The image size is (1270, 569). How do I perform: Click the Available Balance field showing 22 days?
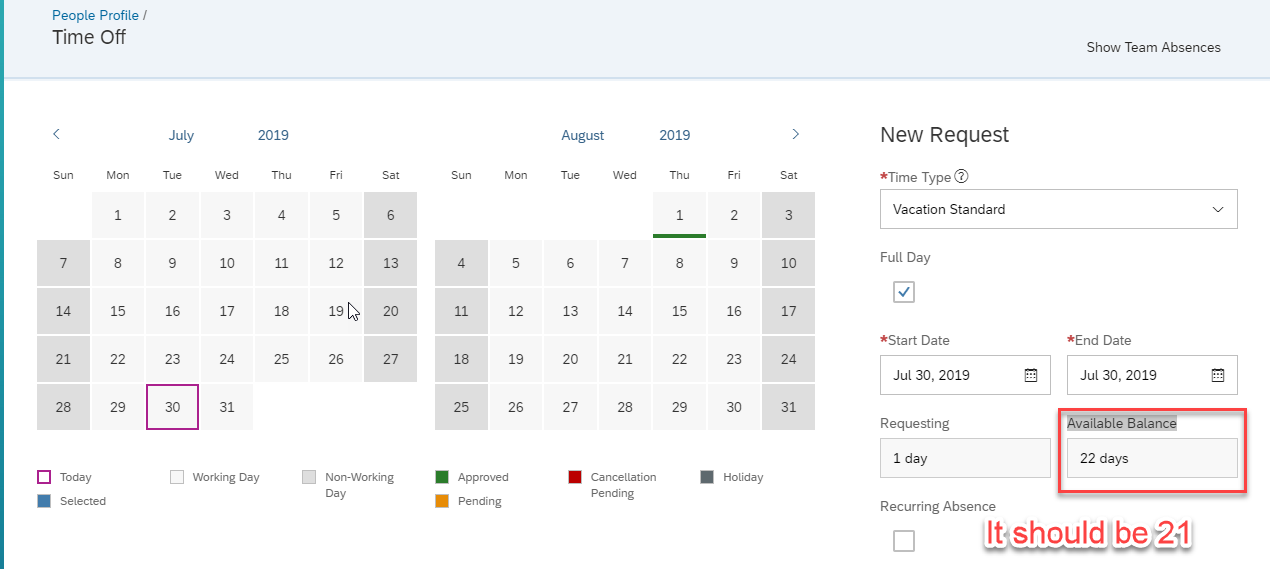pos(1152,458)
